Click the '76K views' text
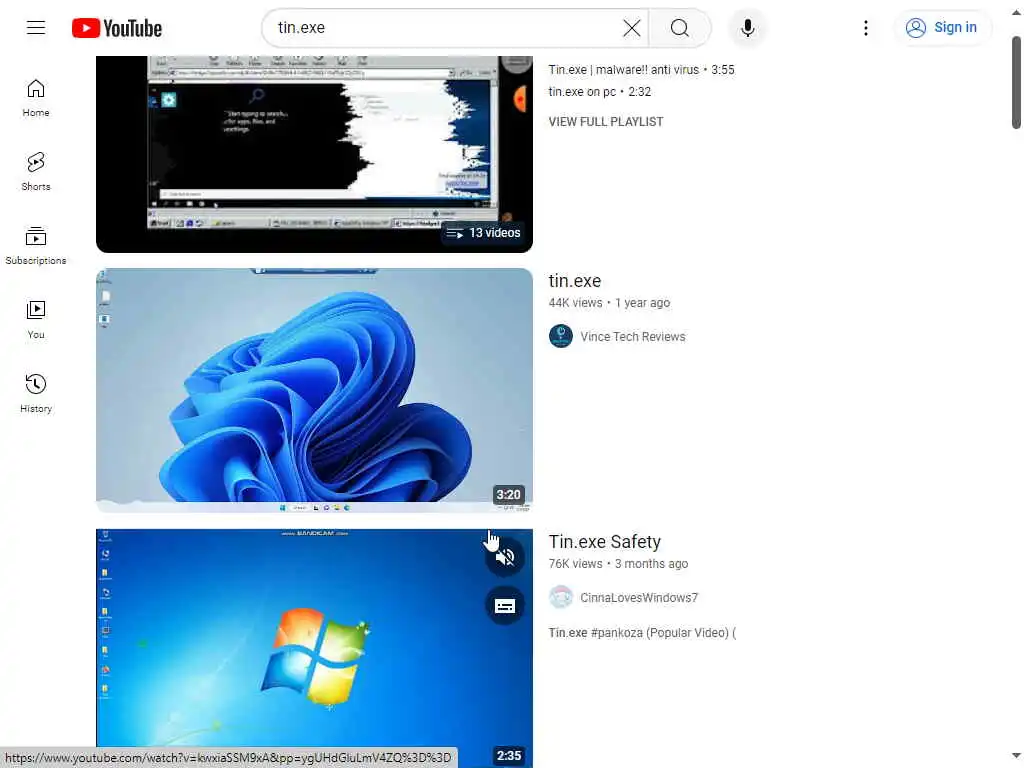This screenshot has height=768, width=1024. 575,564
